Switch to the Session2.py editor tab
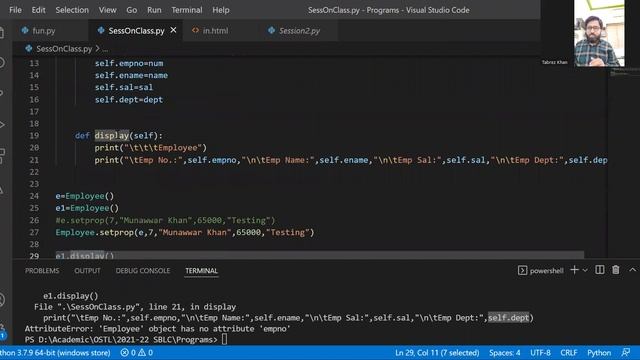The height and width of the screenshot is (360, 640). 299,31
